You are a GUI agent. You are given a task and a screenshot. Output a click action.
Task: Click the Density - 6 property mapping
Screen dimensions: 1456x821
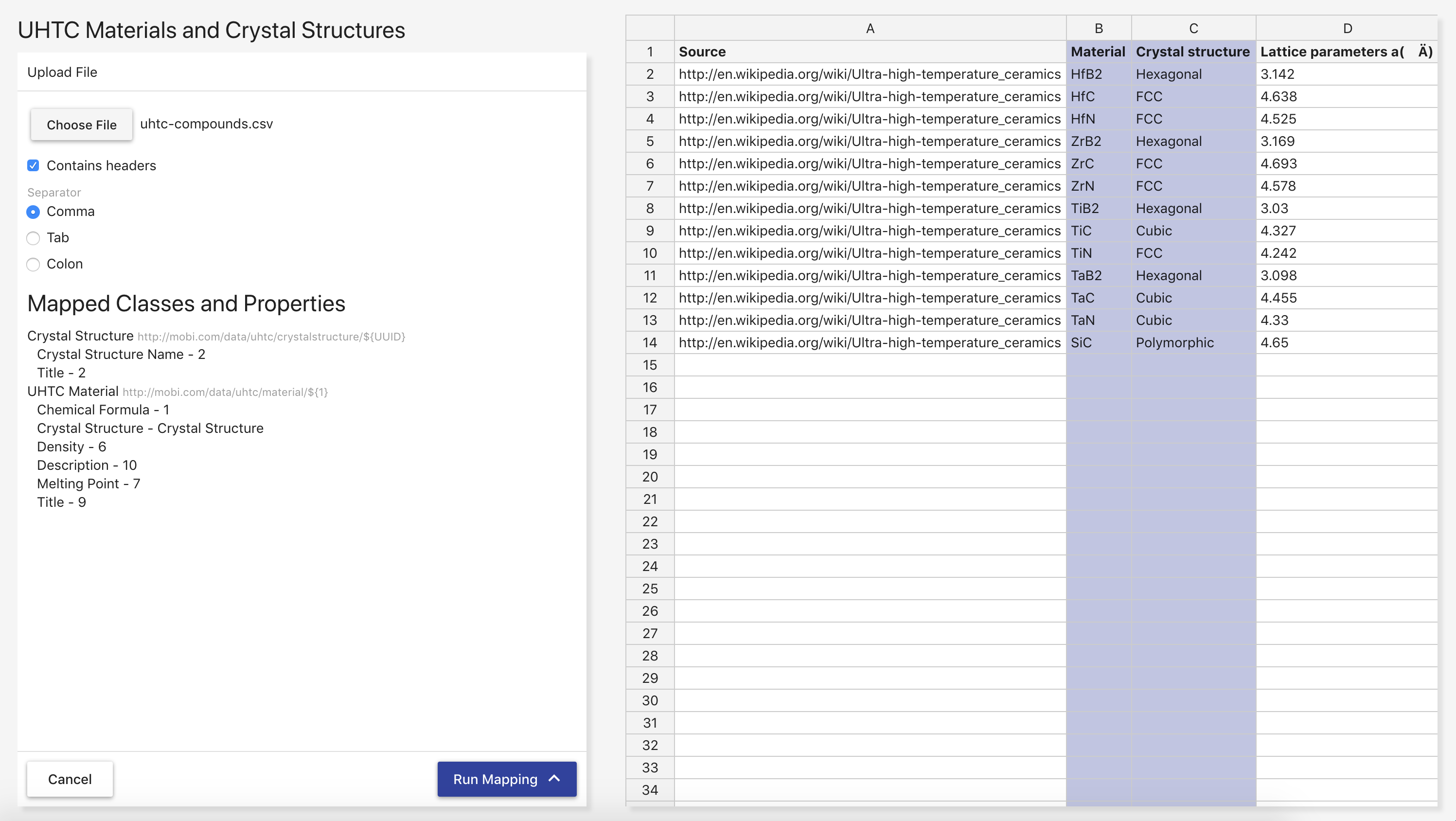[71, 446]
